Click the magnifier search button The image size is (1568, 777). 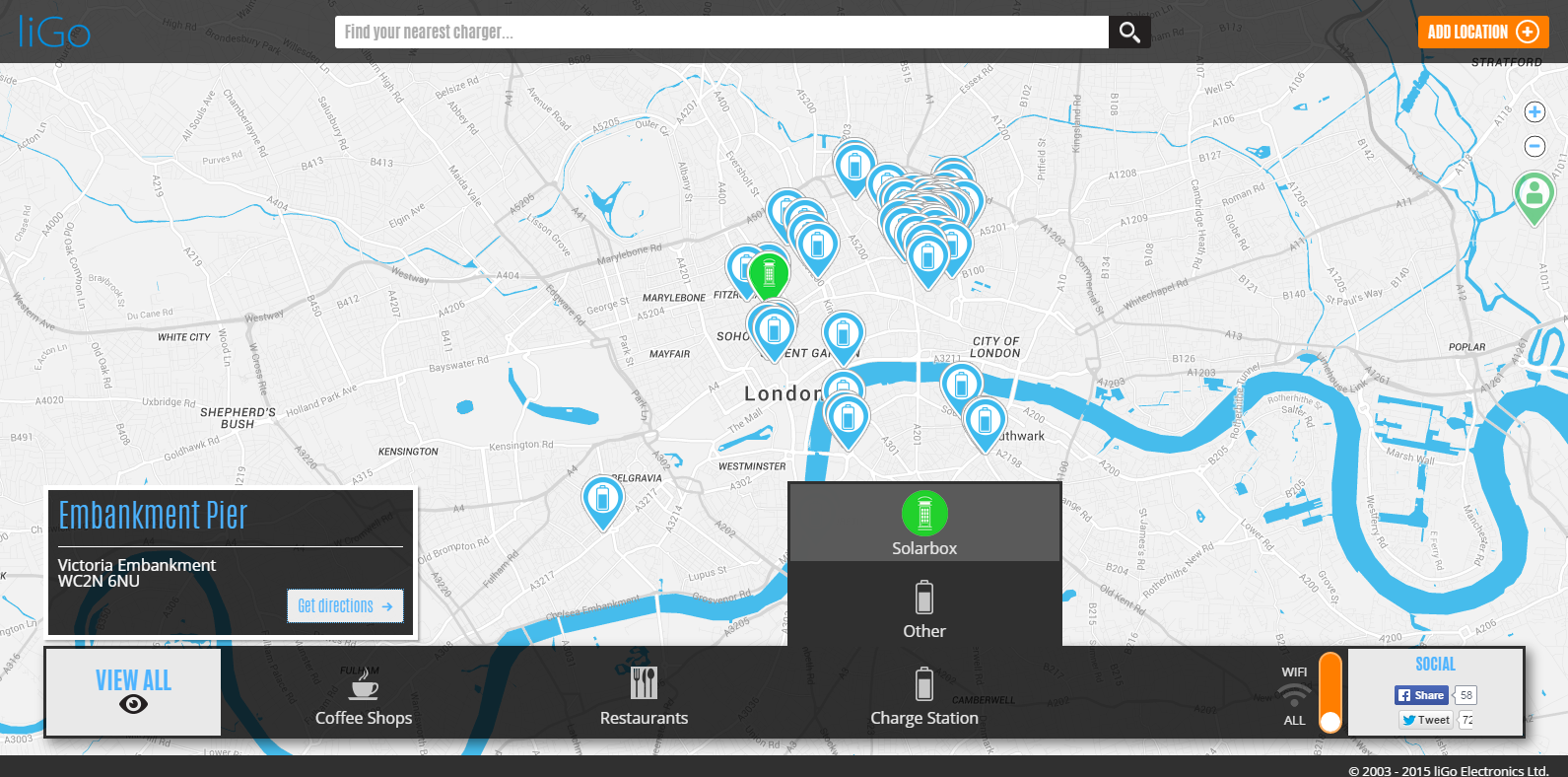point(1129,32)
